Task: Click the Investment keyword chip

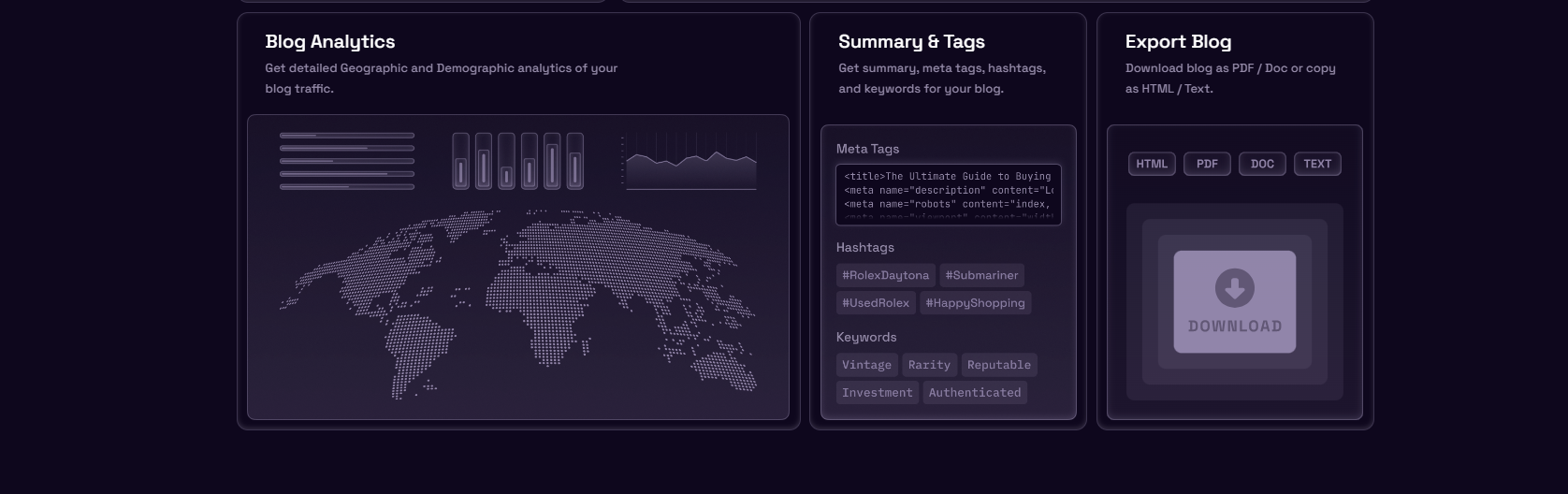Action: [x=877, y=392]
